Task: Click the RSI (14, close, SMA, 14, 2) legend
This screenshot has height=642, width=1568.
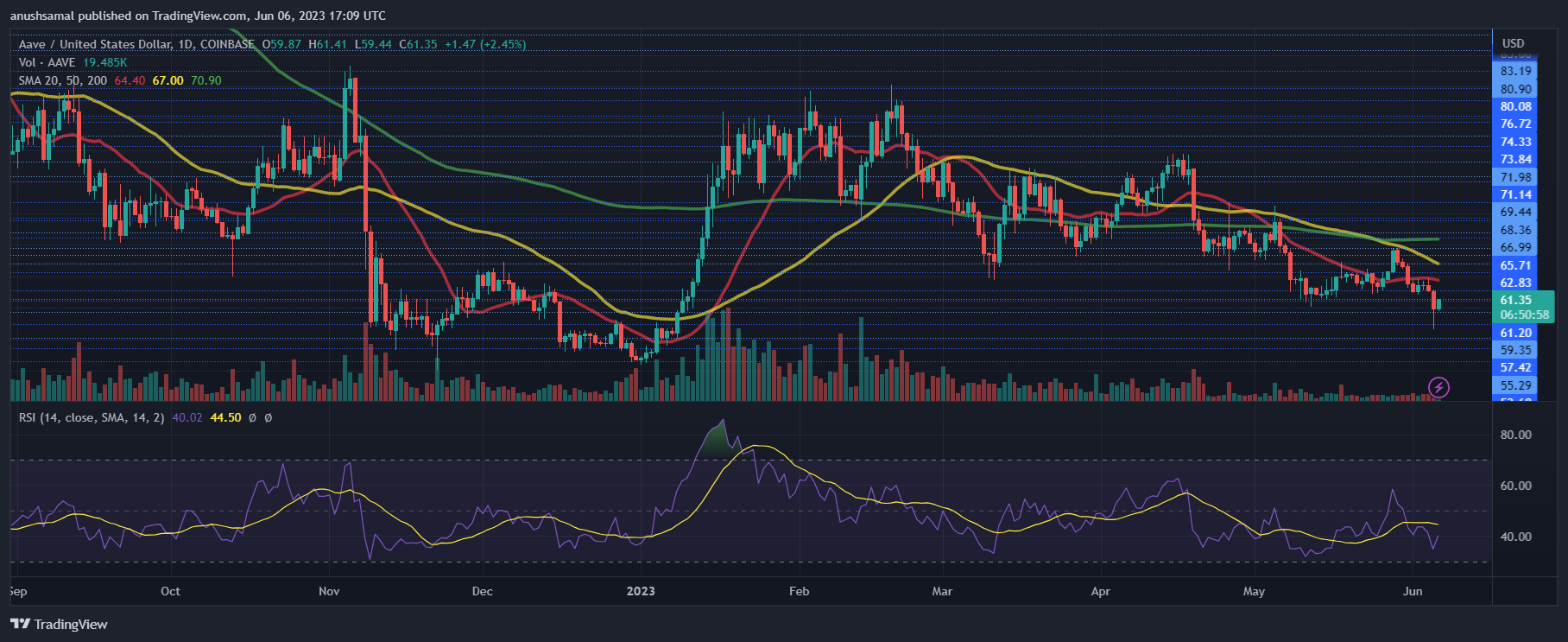Action: [92, 417]
